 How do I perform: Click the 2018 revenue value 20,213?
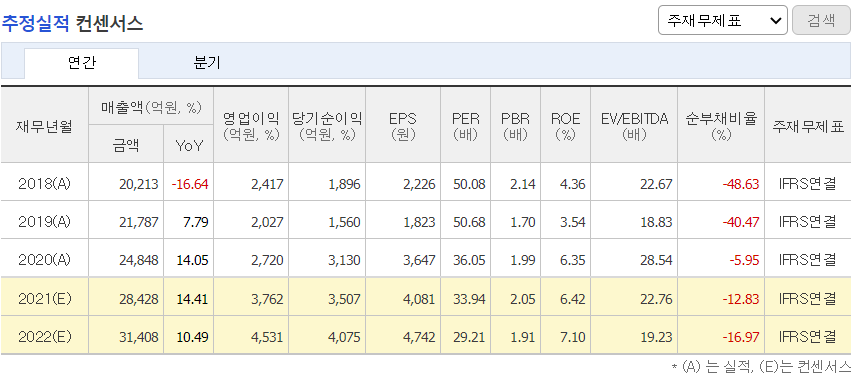[x=139, y=184]
